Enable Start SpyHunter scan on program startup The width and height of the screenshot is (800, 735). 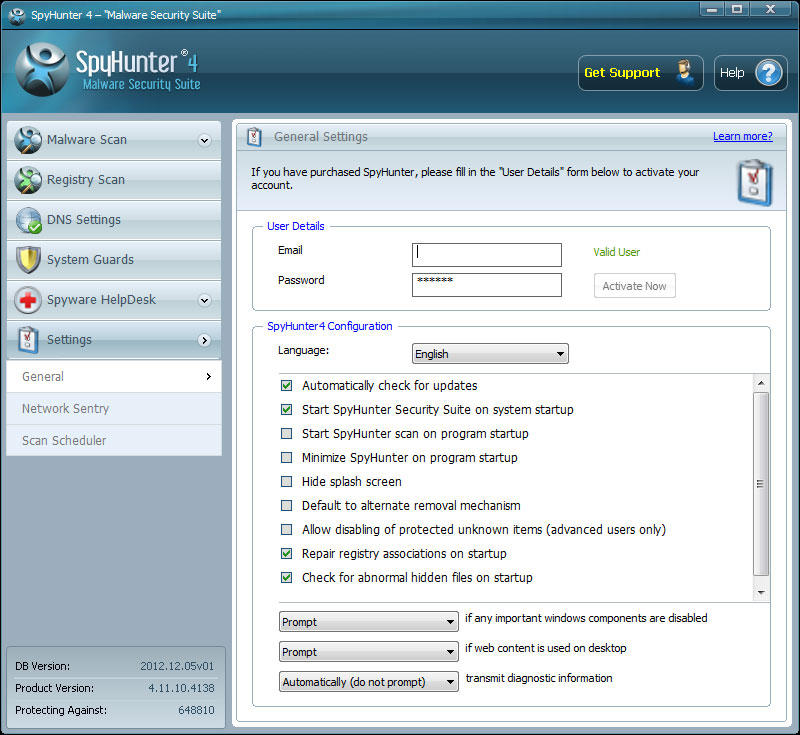287,434
